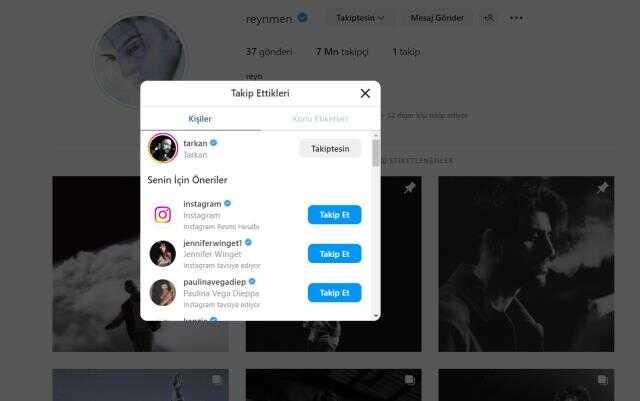
Task: Open the 7 Mn takipçi list
Action: (342, 52)
